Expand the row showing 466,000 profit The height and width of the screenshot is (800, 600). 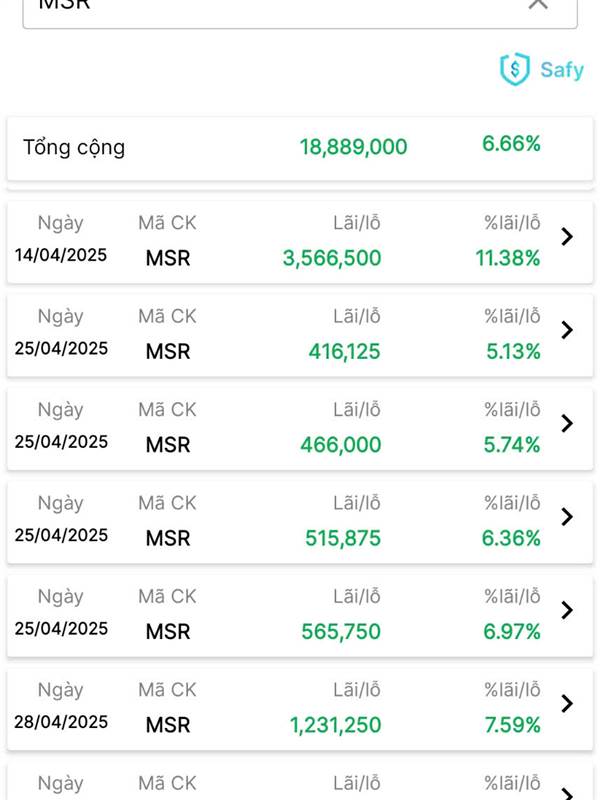coord(567,423)
